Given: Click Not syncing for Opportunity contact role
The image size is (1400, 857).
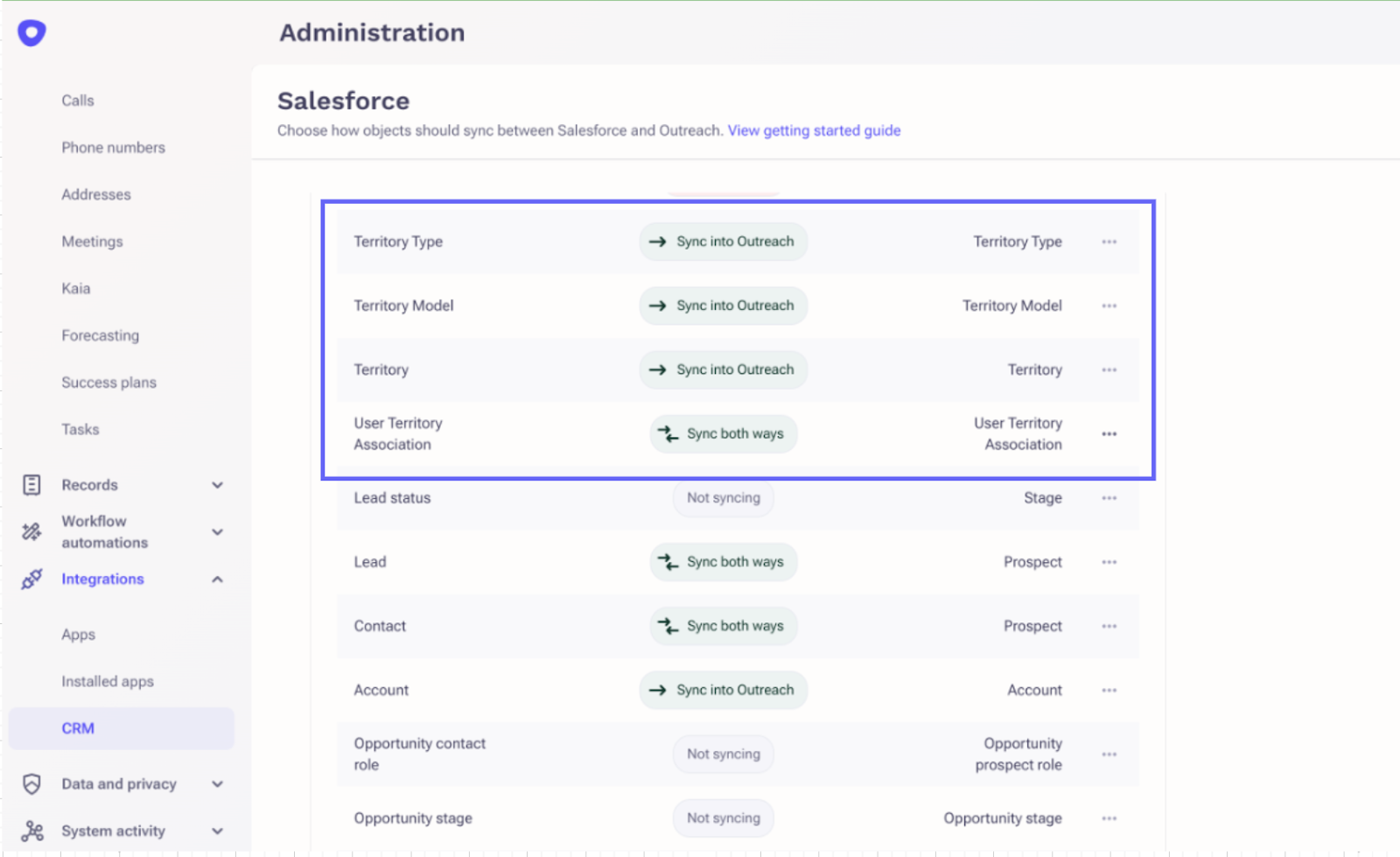Looking at the screenshot, I should [724, 754].
